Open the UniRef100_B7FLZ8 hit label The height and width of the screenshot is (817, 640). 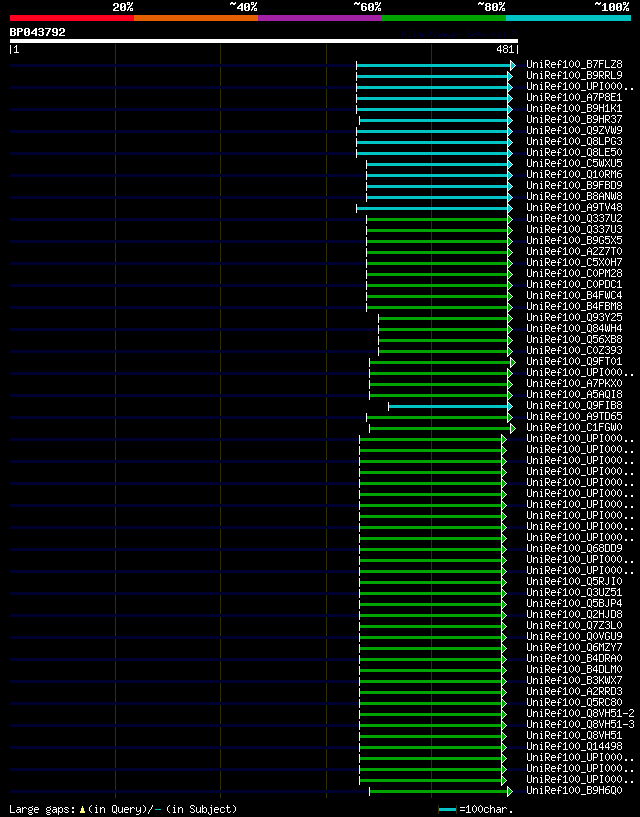click(x=574, y=65)
